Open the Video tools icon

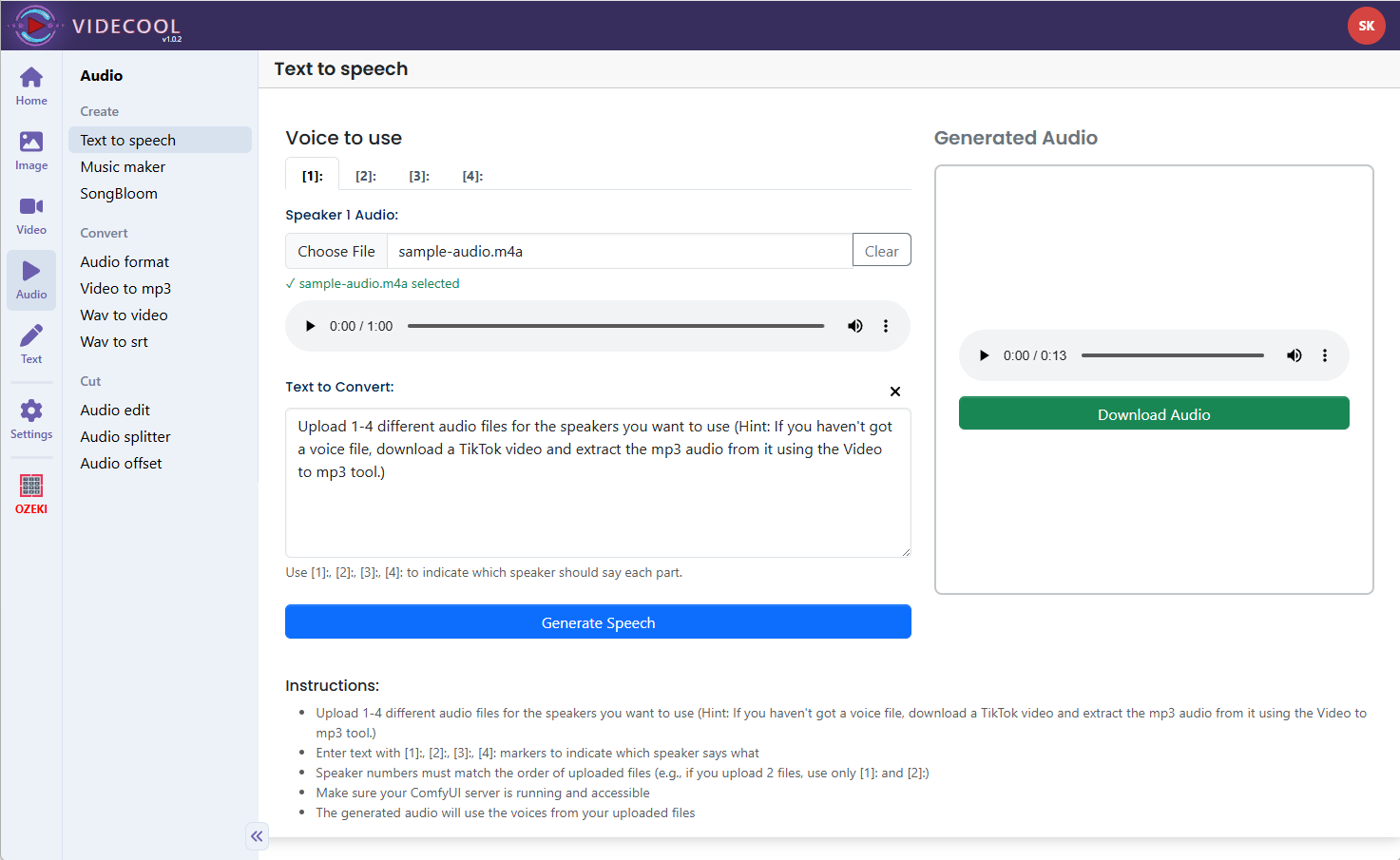point(31,215)
